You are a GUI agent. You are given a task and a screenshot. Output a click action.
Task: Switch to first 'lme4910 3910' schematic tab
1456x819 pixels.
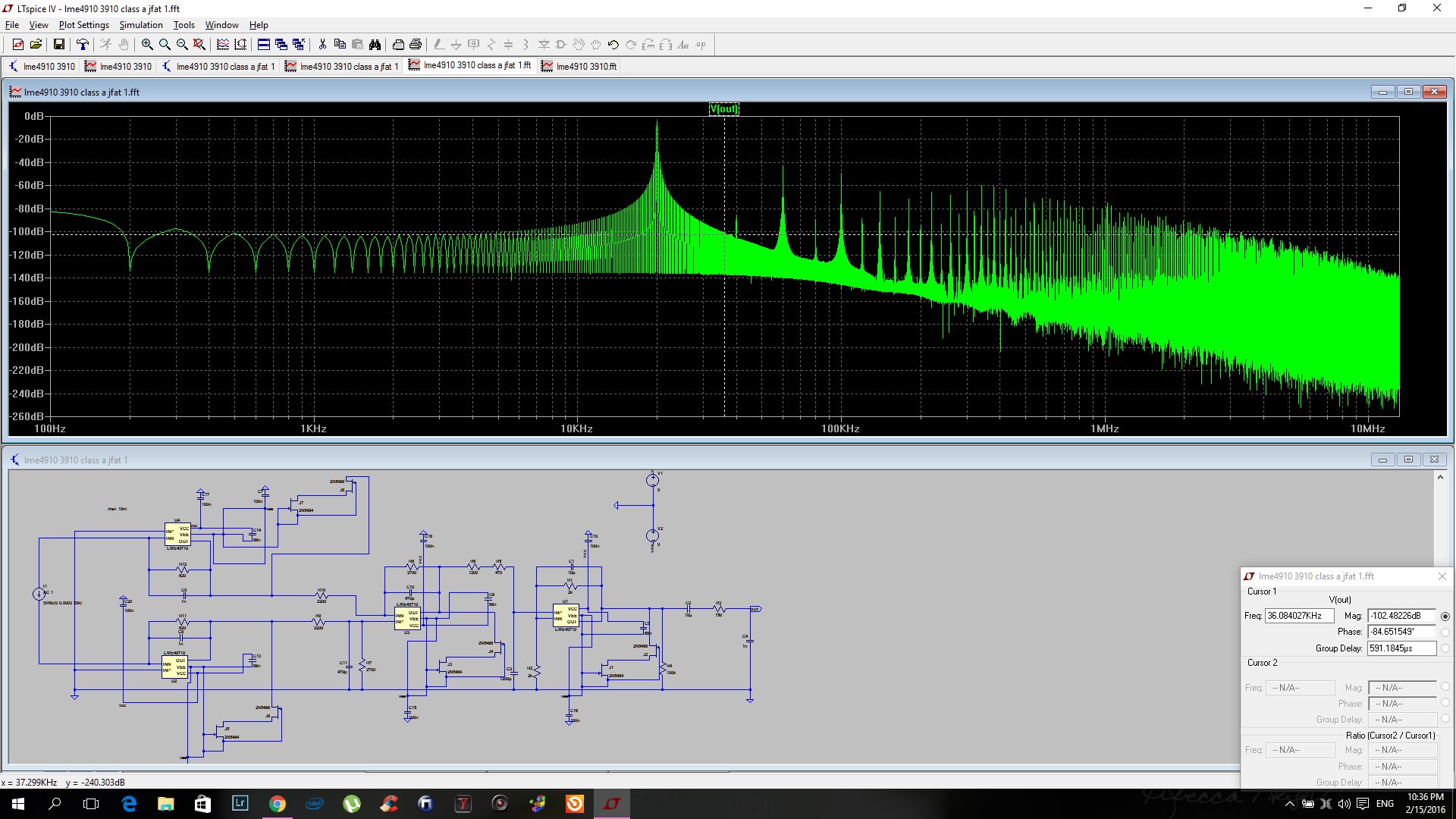coord(42,67)
